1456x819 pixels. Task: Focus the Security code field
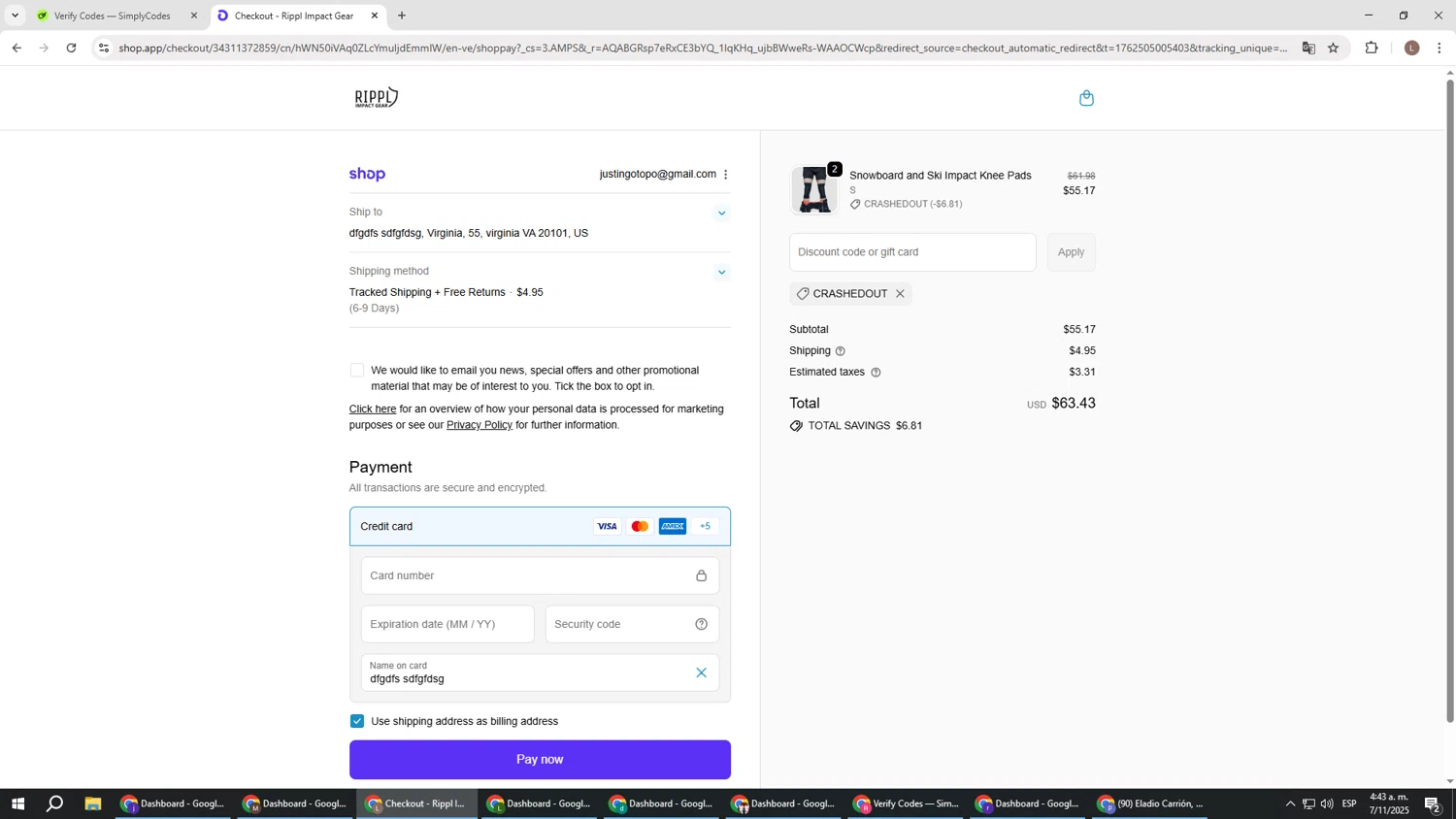pos(632,625)
